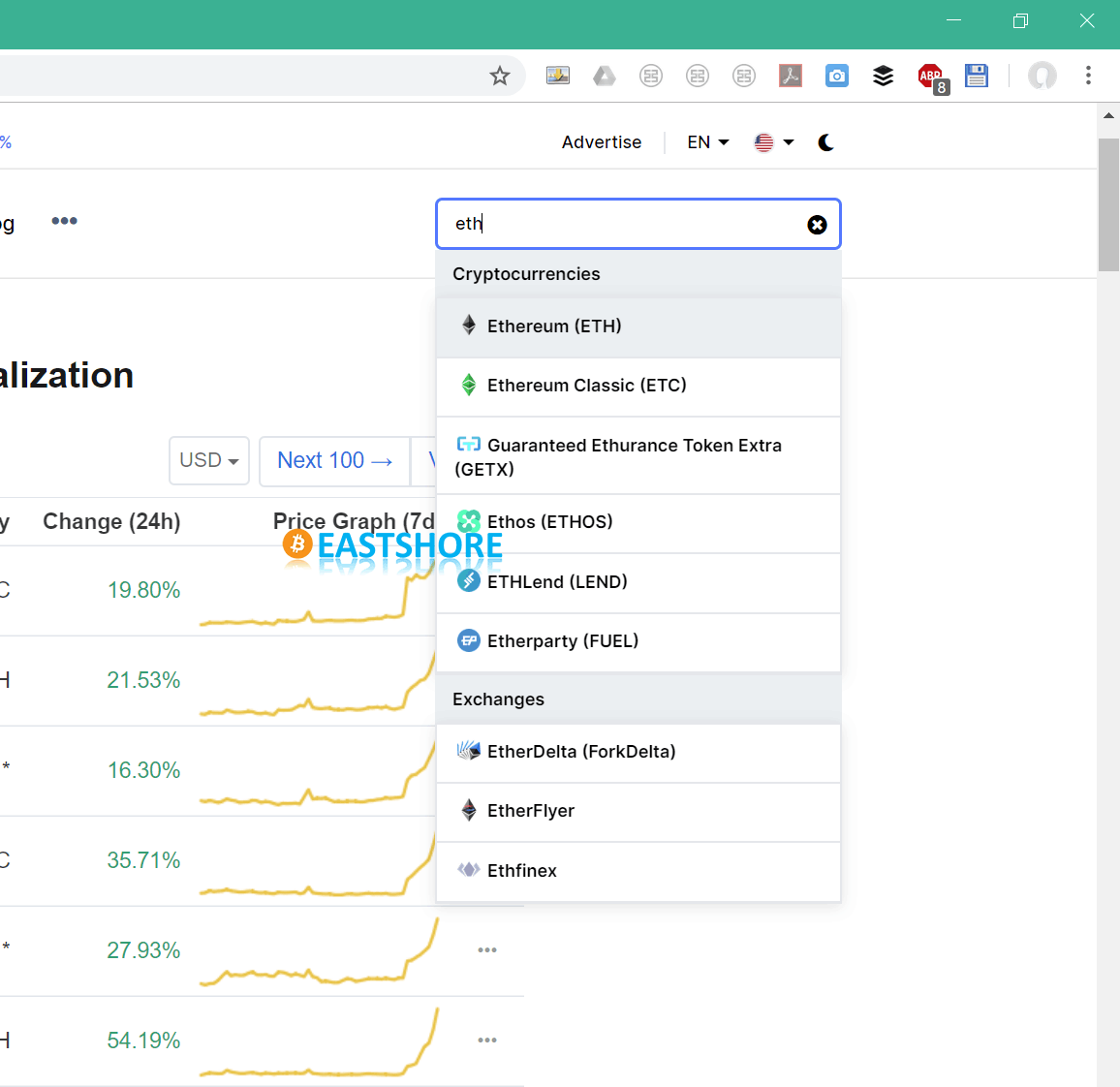Click scrollbar up arrow
Viewport: 1120px width, 1087px height.
tap(1108, 115)
